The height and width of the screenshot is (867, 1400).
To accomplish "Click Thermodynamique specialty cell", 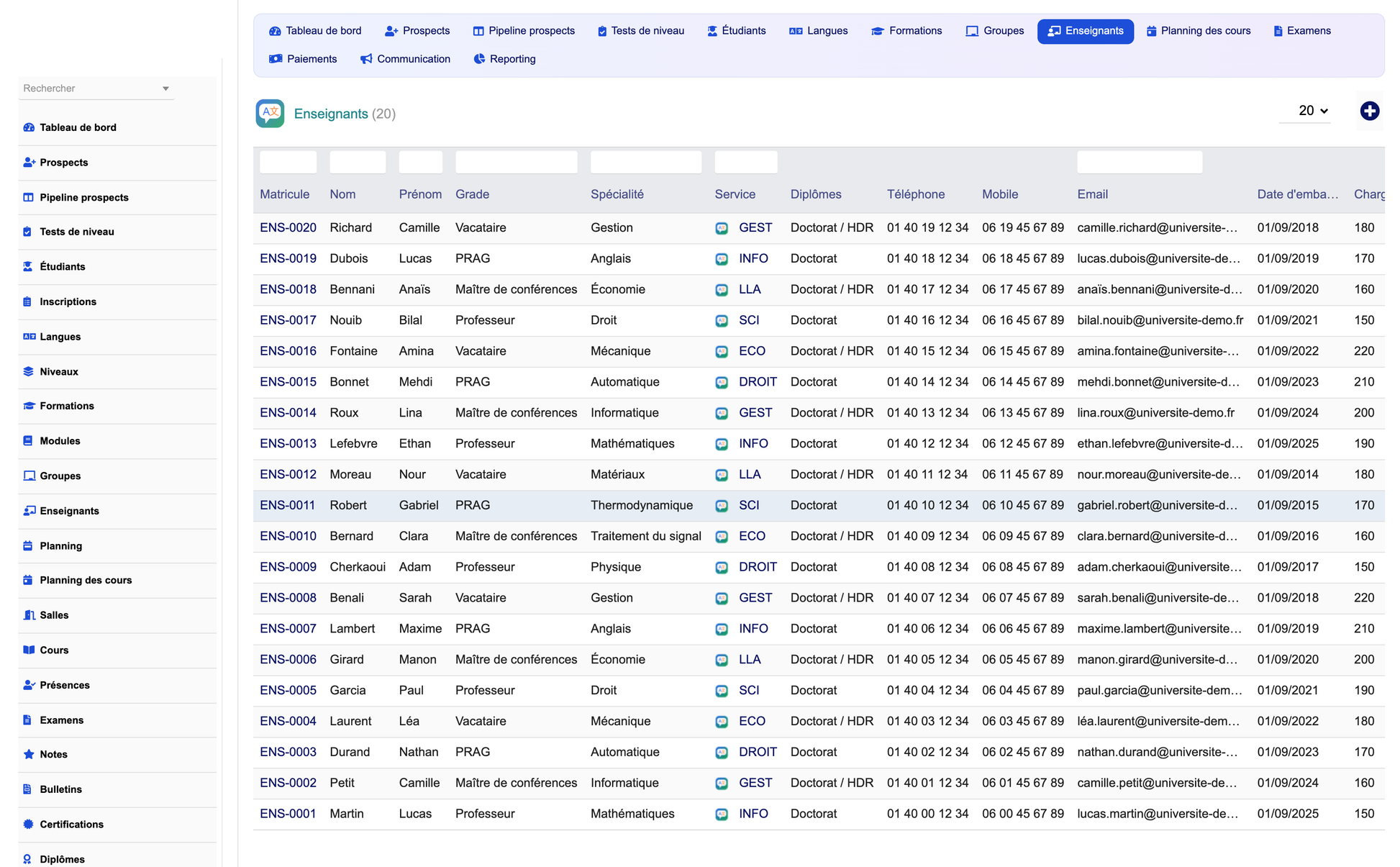I will click(x=642, y=506).
